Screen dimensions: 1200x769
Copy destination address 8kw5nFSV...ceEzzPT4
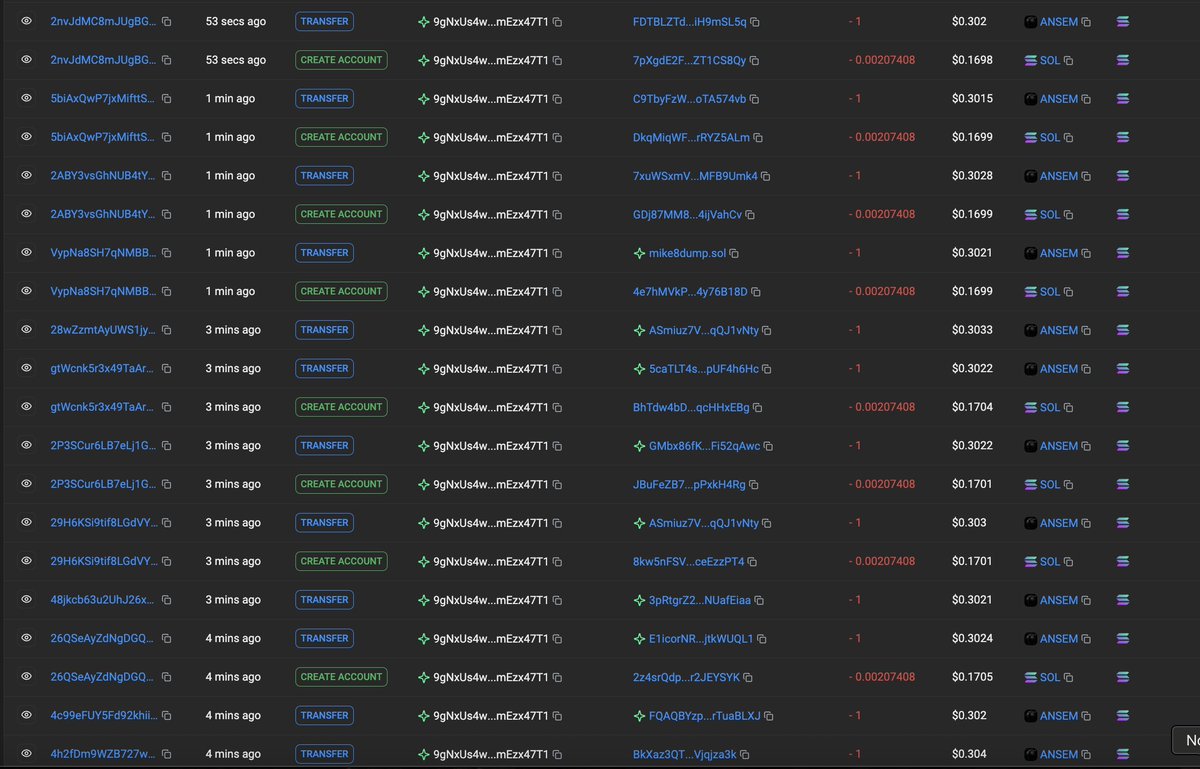tap(753, 562)
